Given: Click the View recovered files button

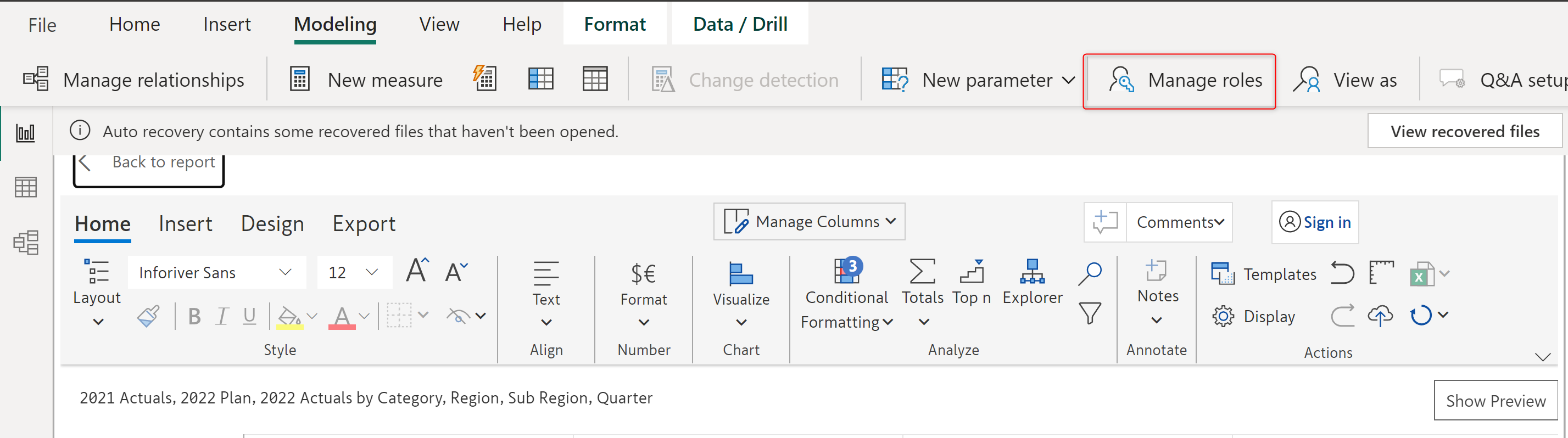Looking at the screenshot, I should coord(1464,131).
